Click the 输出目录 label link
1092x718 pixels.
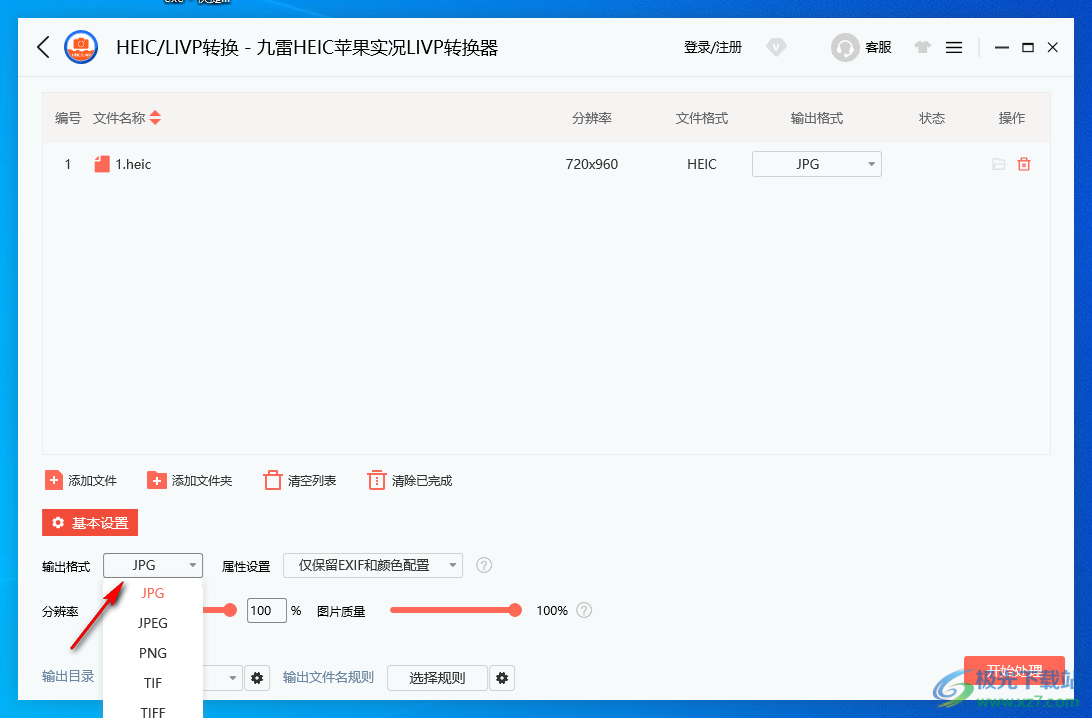tap(68, 676)
